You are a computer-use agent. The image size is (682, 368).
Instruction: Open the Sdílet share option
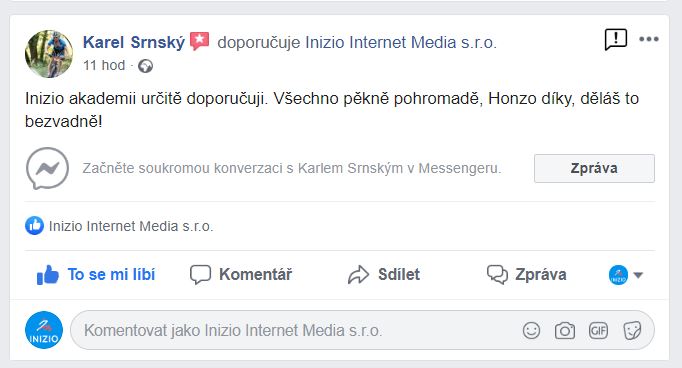384,274
